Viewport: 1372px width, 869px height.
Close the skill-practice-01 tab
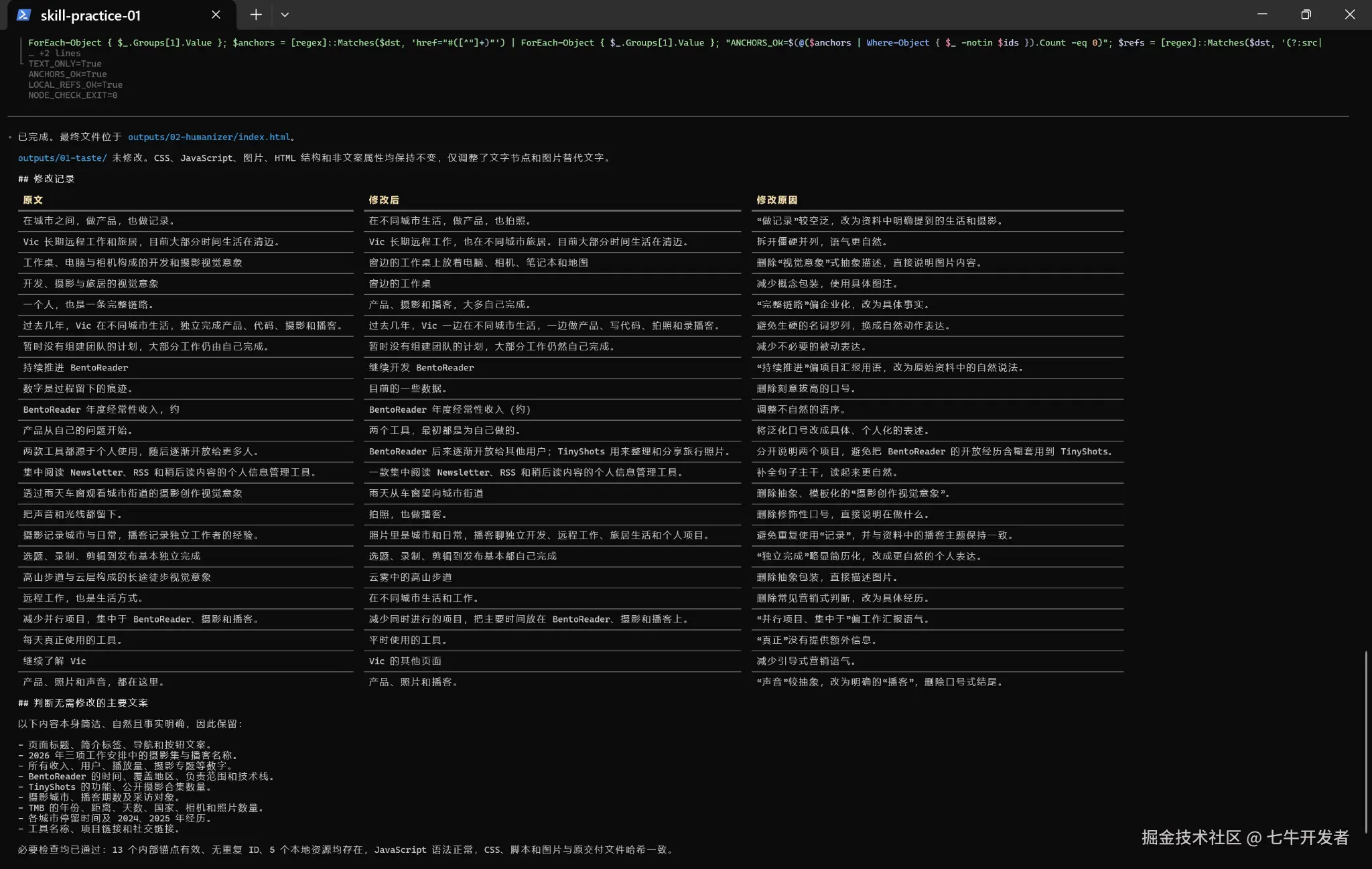point(216,15)
